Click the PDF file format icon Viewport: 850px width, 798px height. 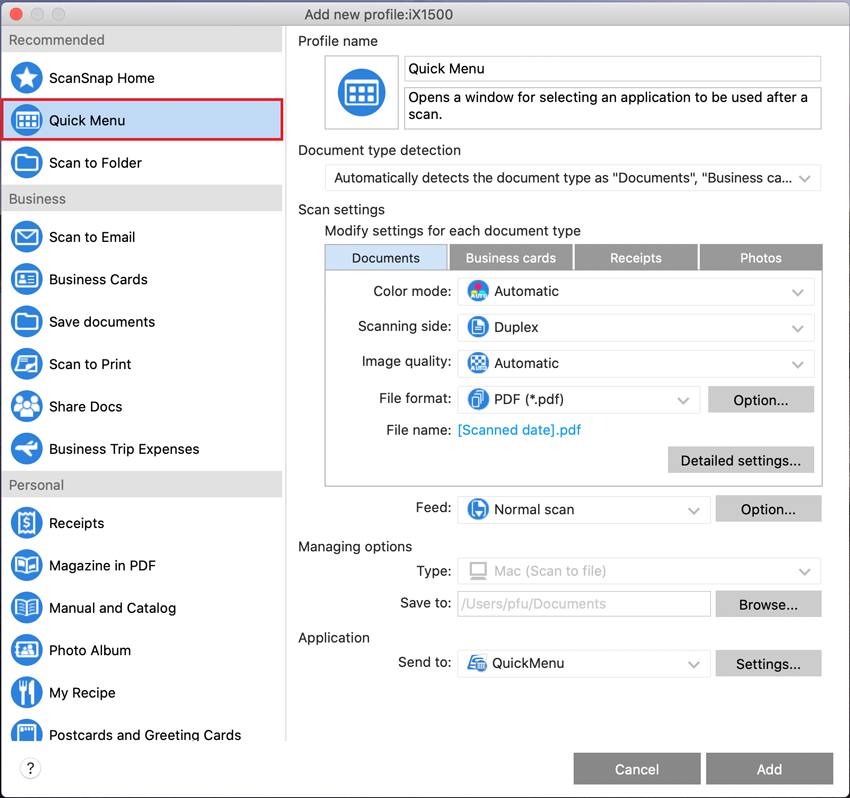[x=478, y=400]
